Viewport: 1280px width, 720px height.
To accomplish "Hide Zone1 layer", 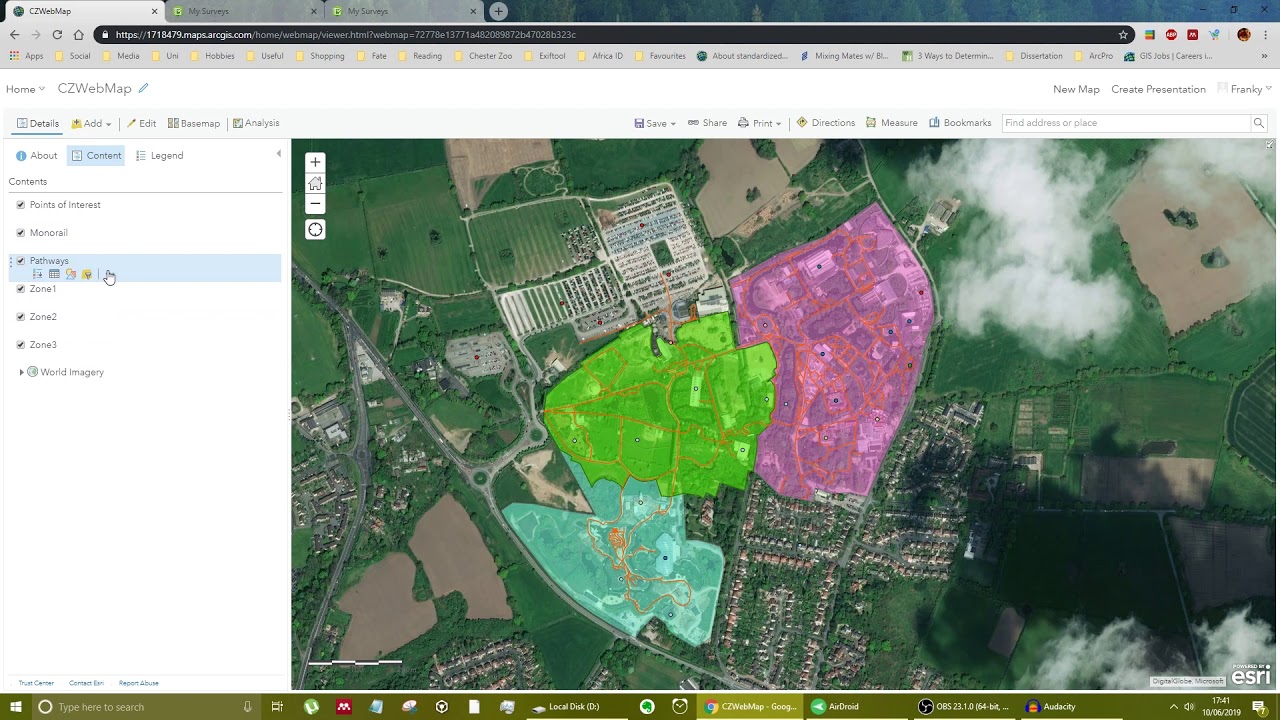I will [21, 289].
